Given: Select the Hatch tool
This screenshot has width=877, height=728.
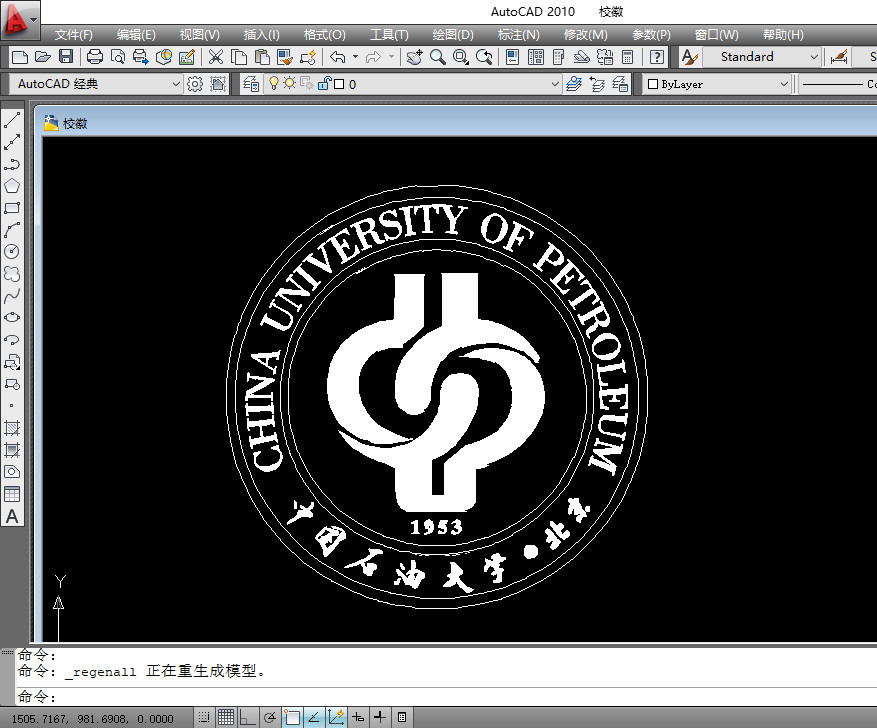Looking at the screenshot, I should (x=12, y=428).
